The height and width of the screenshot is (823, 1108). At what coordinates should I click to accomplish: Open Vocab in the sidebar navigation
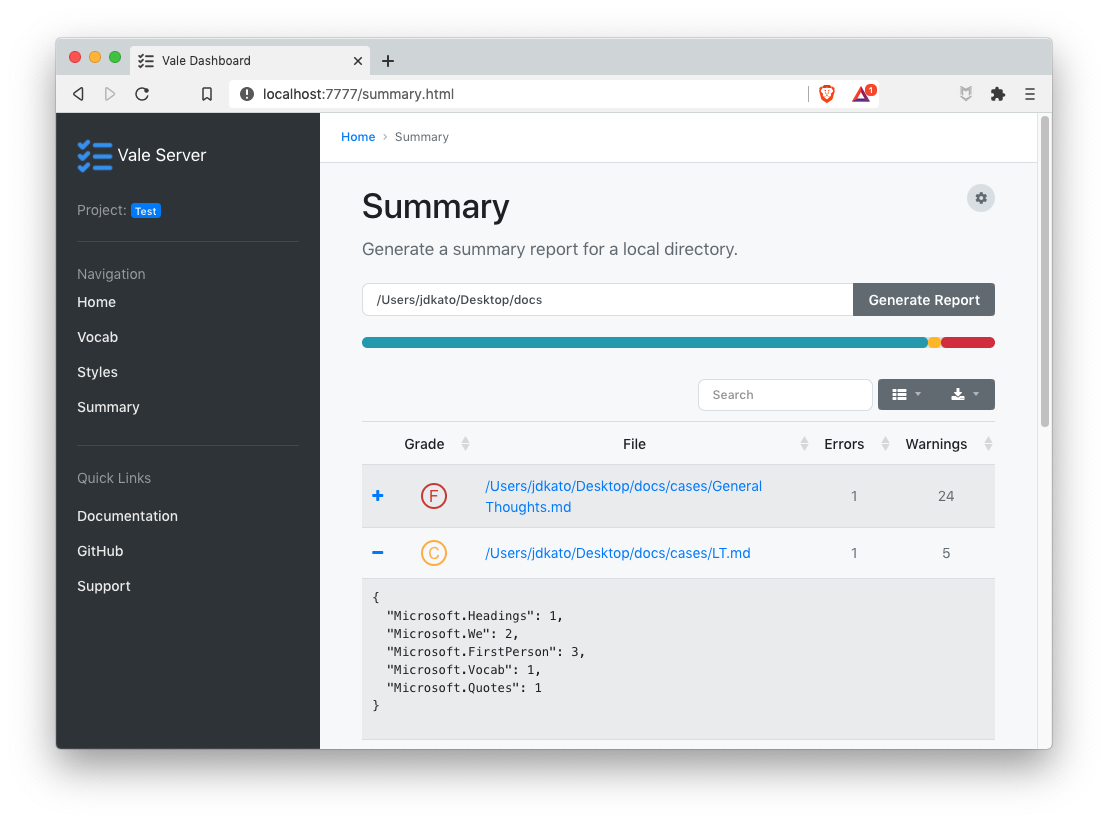click(98, 337)
